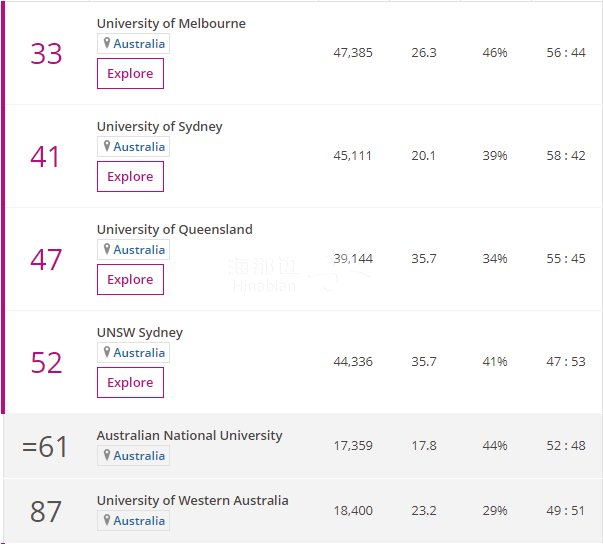This screenshot has width=603, height=544.
Task: Click the gender ratio 52 : 48
Action: tap(566, 446)
